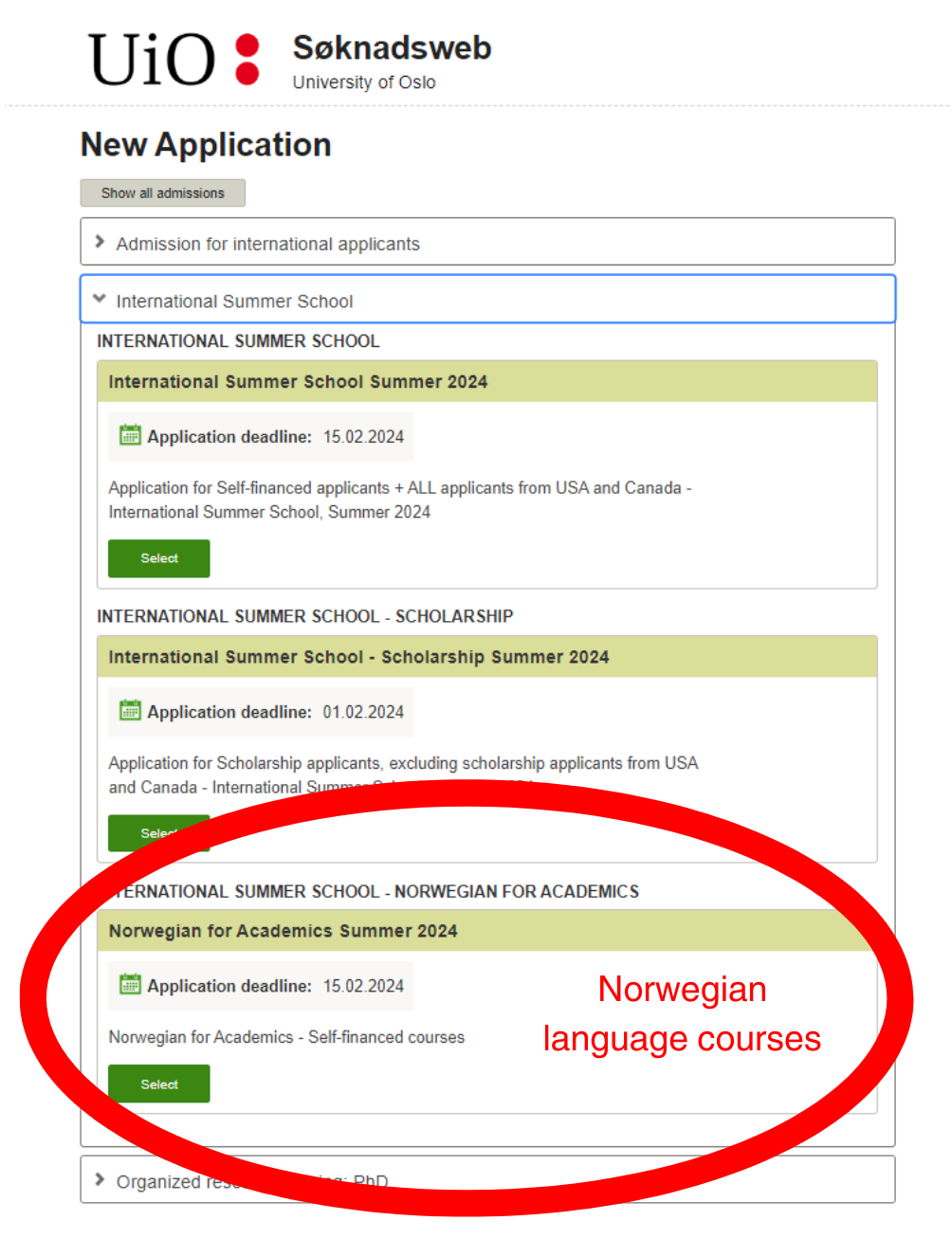Select Norwegian for Academics Summer 2024
Viewport: 952px width, 1257px height.
click(159, 1084)
